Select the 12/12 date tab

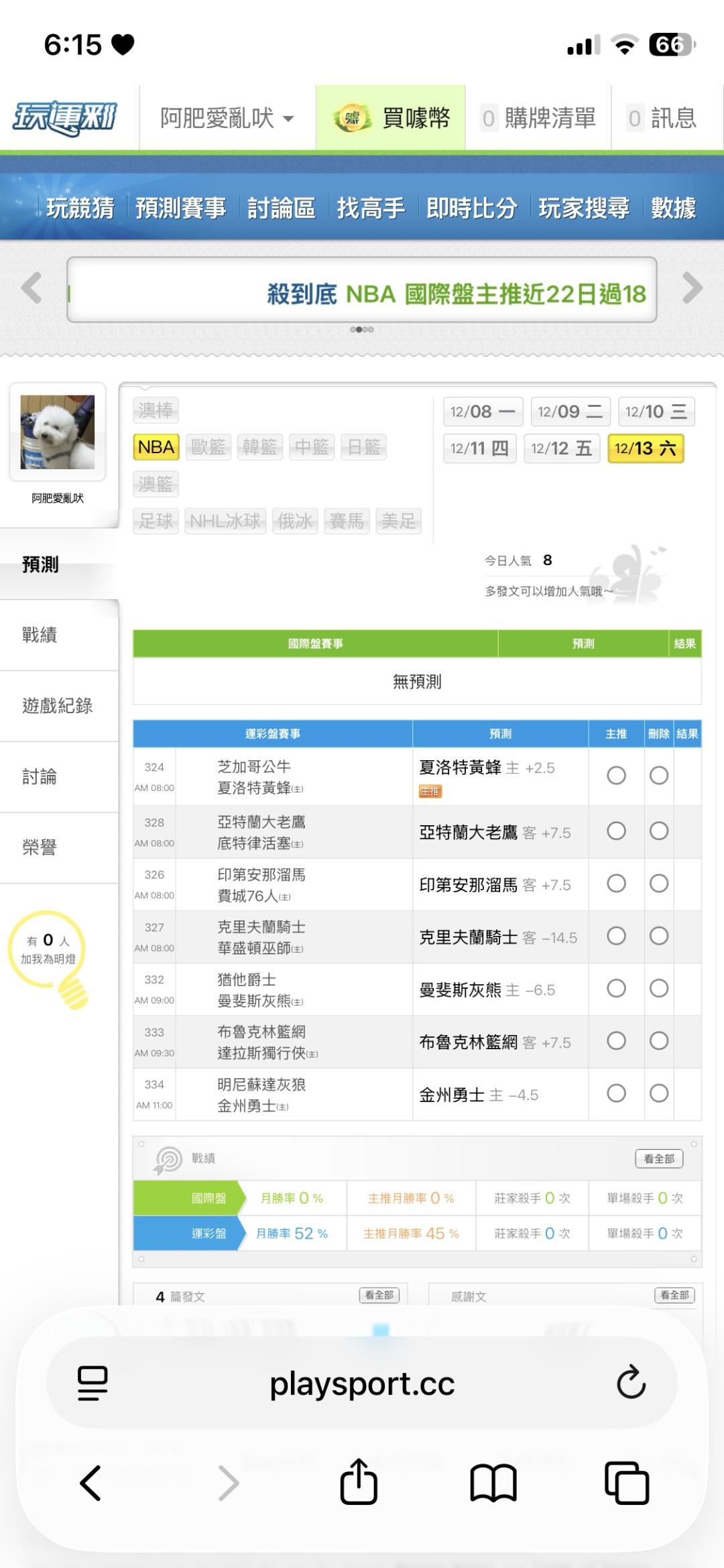tap(562, 448)
